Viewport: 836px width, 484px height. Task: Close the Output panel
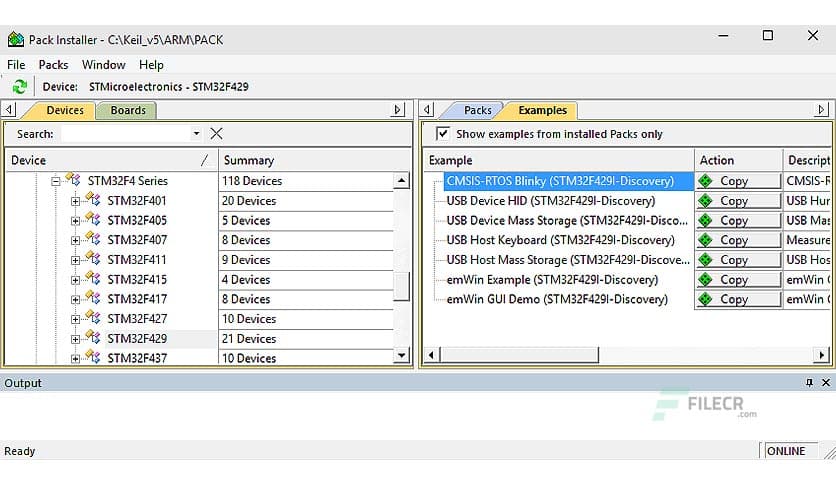tap(825, 383)
